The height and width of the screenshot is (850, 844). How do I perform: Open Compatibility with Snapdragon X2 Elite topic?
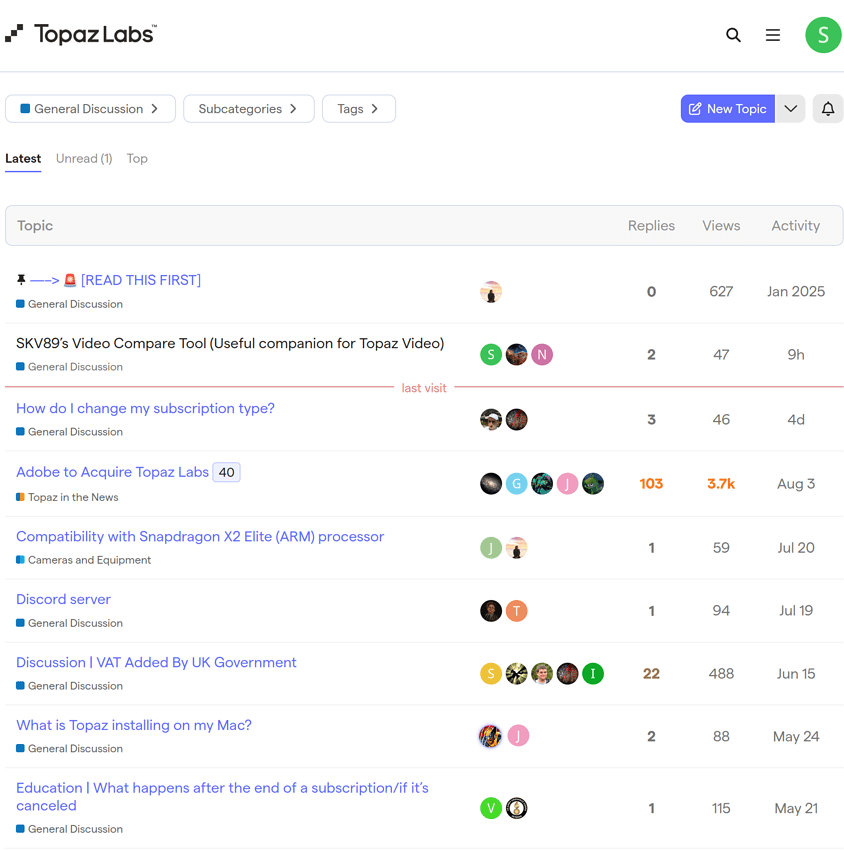point(200,536)
